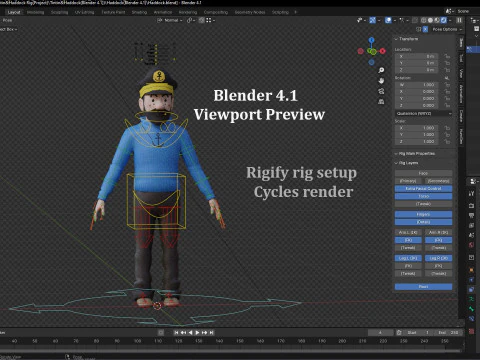Toggle show overlays in viewport header

[388, 20]
